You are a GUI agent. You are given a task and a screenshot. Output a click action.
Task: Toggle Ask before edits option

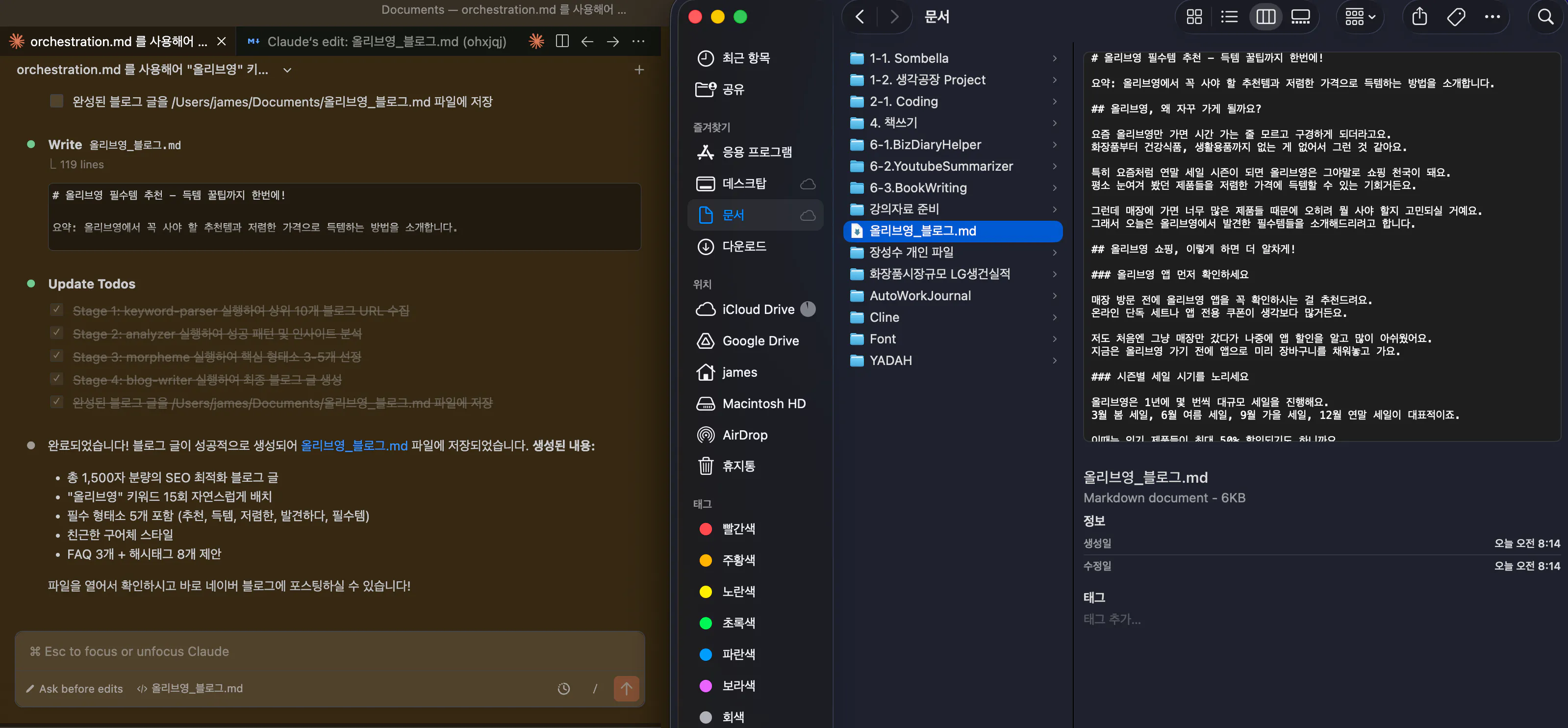(74, 688)
